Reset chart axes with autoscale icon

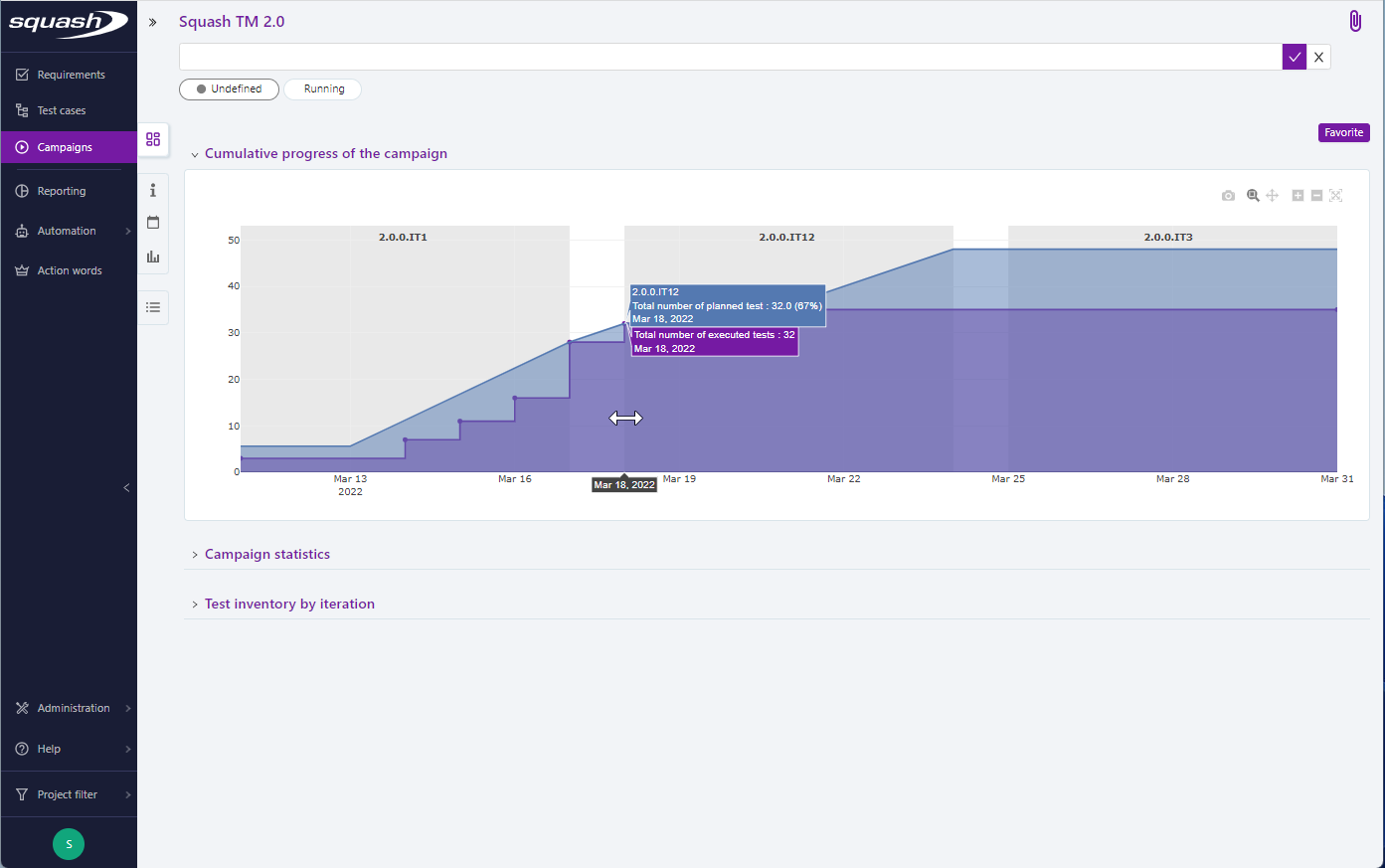point(1336,195)
